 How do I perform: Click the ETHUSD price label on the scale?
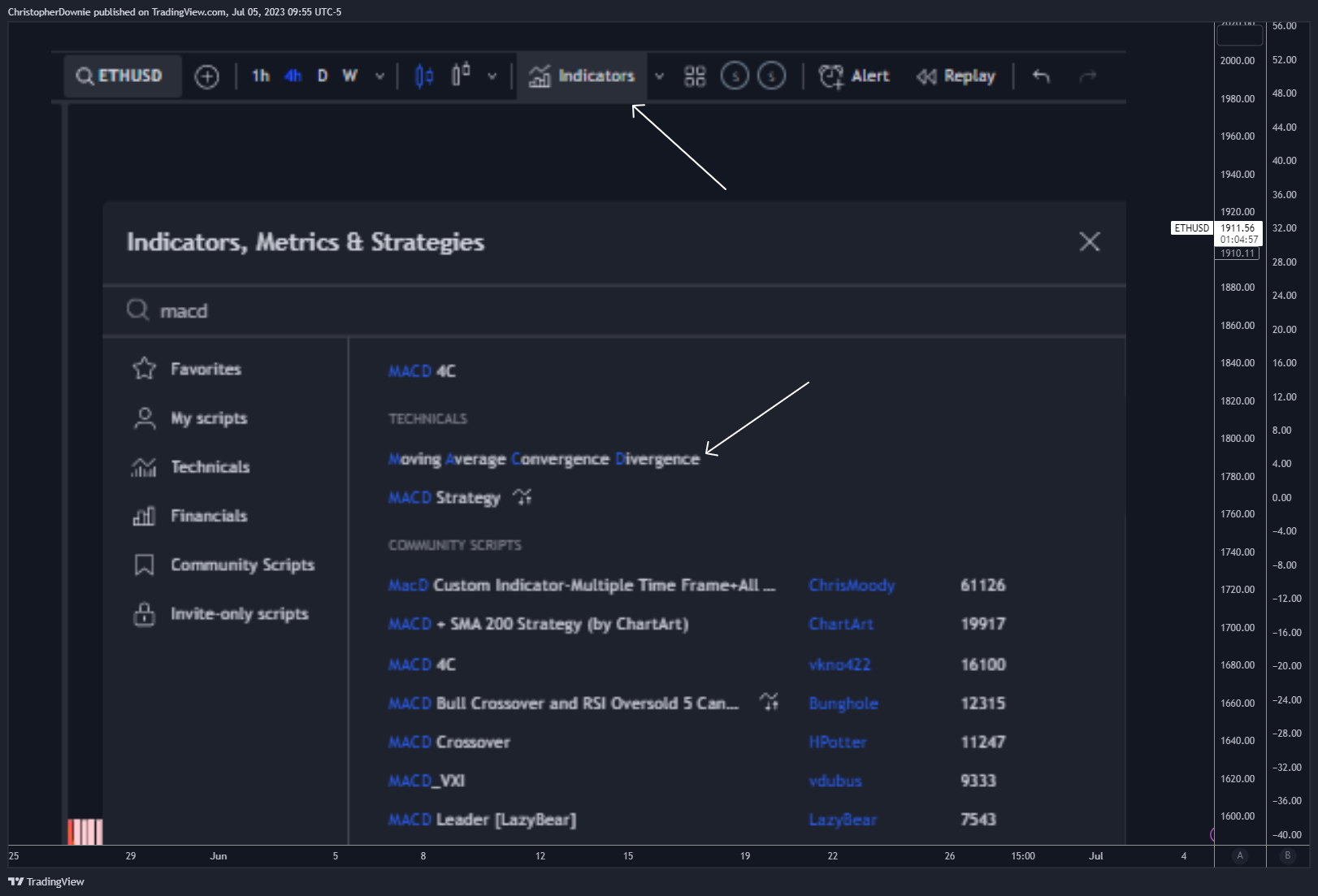(x=1192, y=228)
